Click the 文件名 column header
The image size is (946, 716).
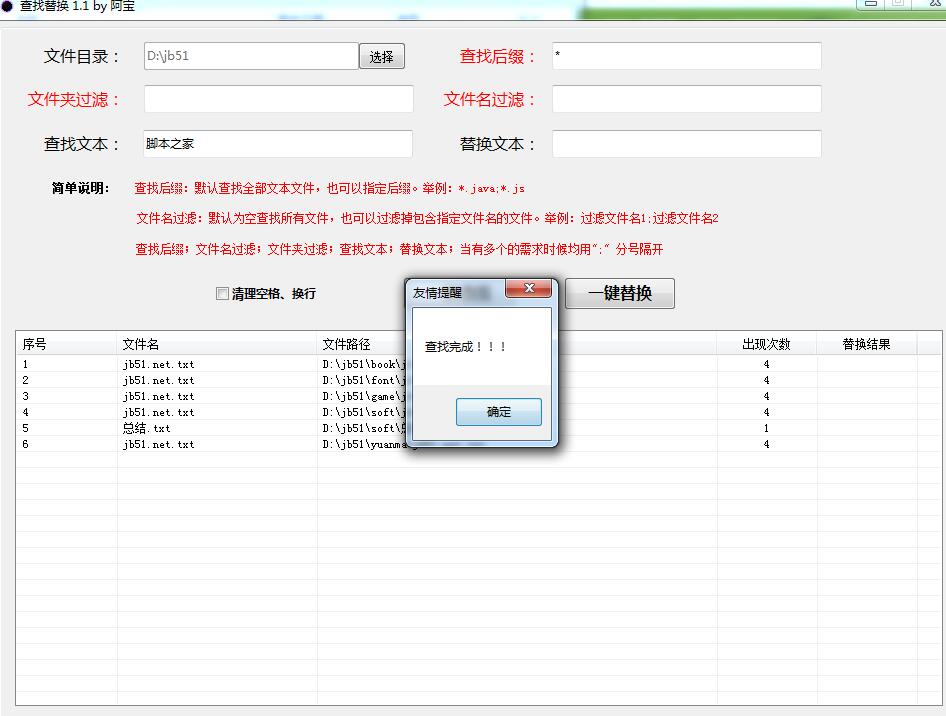point(141,343)
